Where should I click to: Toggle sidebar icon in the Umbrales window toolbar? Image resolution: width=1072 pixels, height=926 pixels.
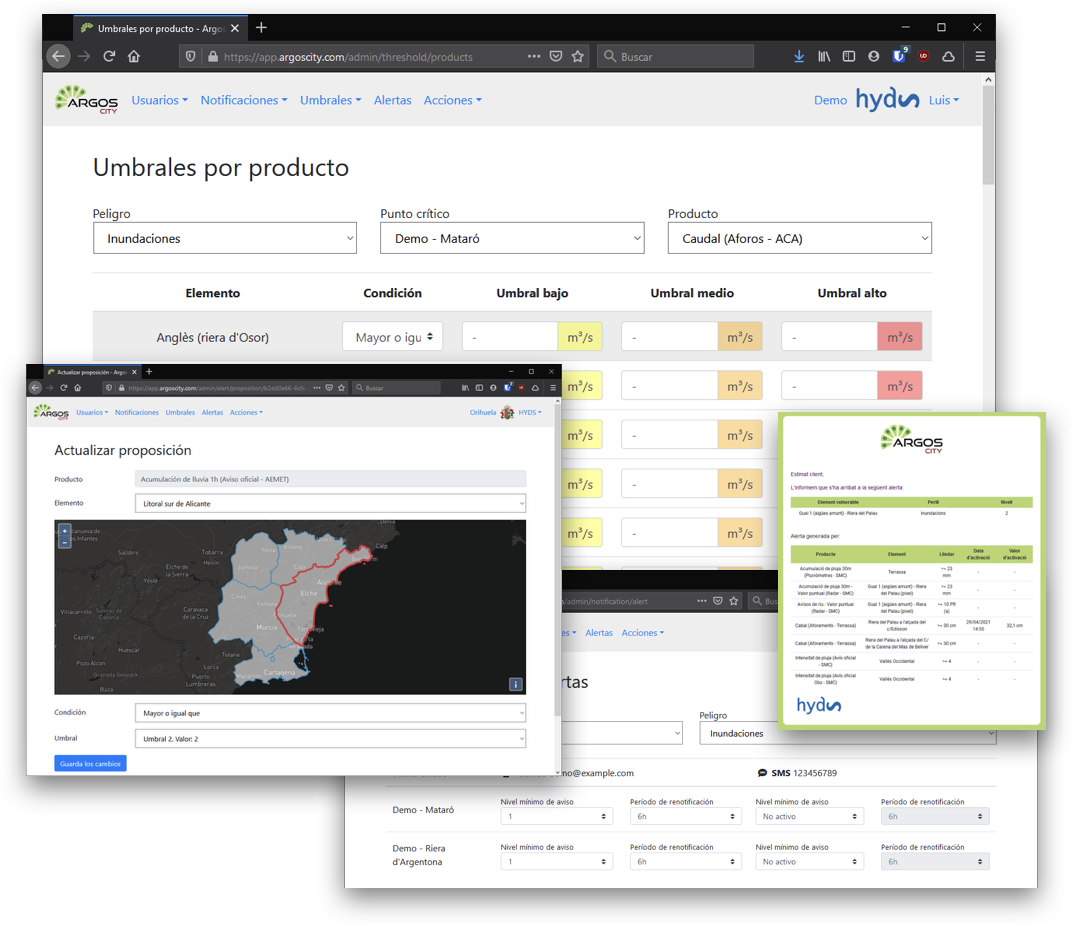pyautogui.click(x=848, y=57)
